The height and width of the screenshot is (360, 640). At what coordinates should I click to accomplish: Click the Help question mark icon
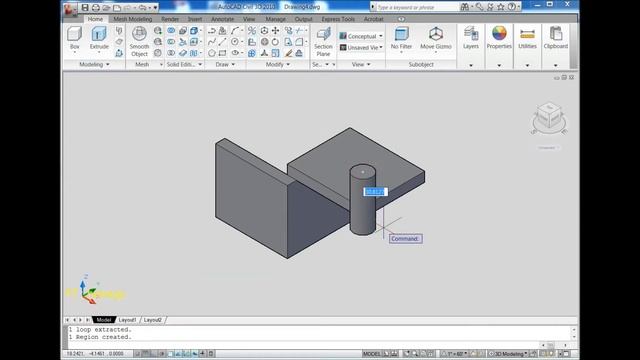[511, 7]
